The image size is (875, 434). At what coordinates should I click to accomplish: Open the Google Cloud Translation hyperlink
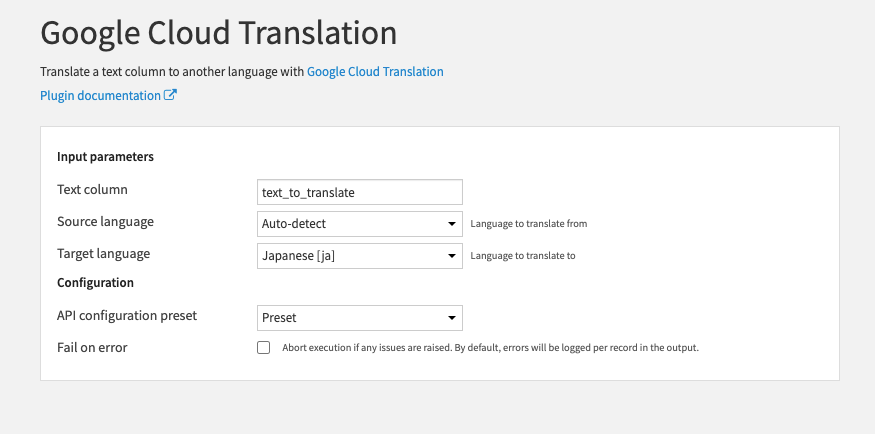point(375,71)
